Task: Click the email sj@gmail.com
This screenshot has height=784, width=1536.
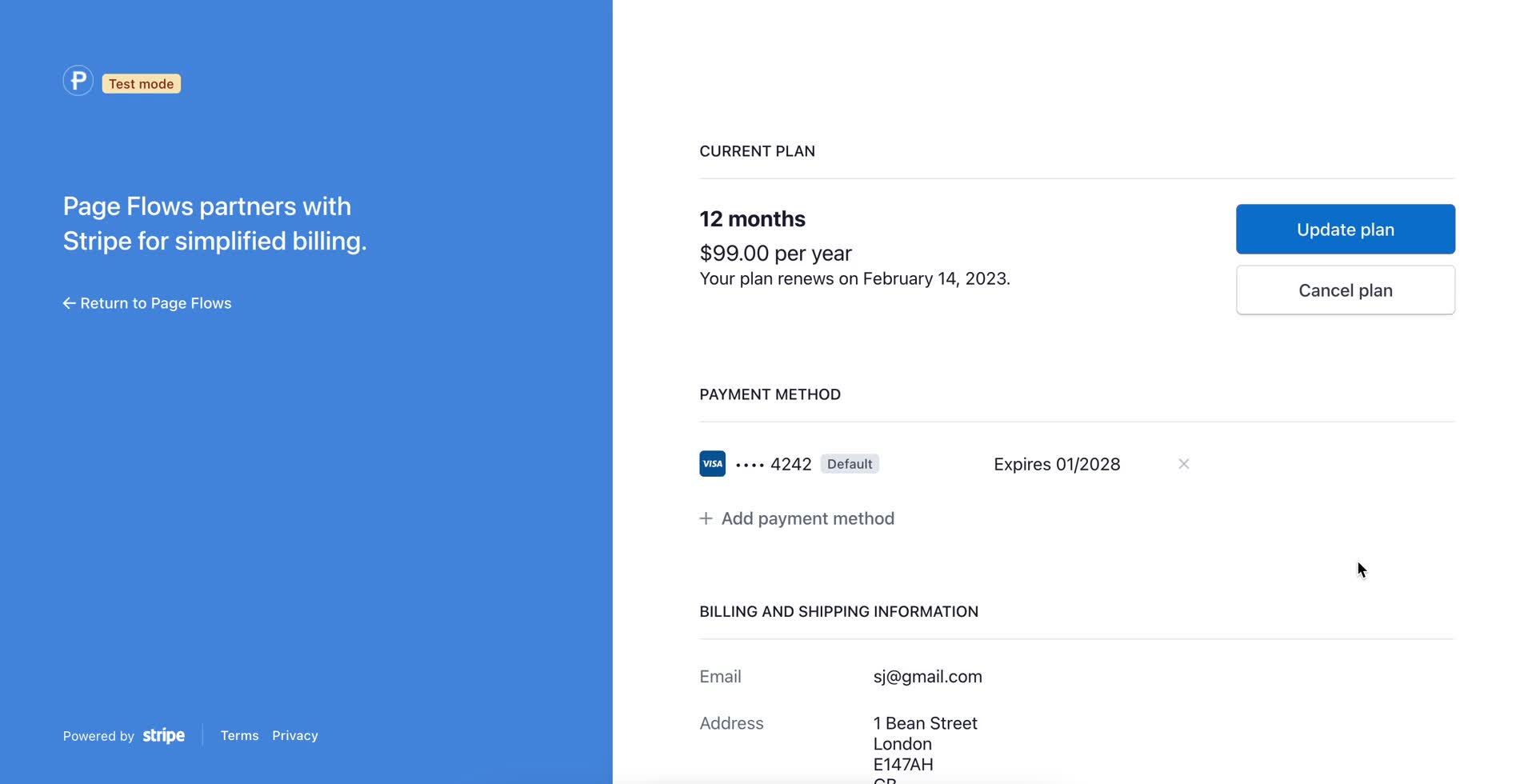Action: 928,677
